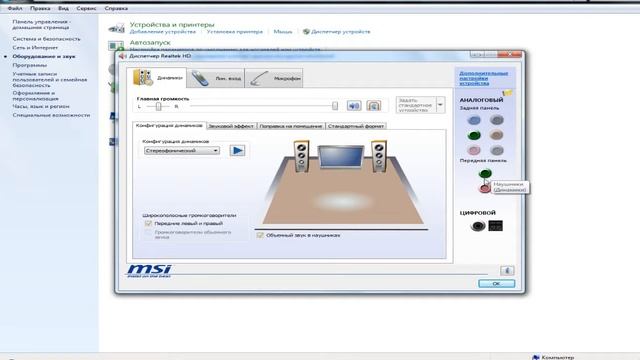Click the green rear panel audio jack
The height and width of the screenshot is (360, 640).
[474, 135]
